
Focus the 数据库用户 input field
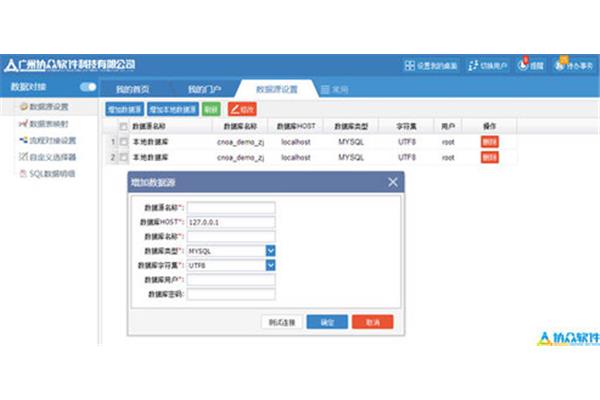(231, 280)
